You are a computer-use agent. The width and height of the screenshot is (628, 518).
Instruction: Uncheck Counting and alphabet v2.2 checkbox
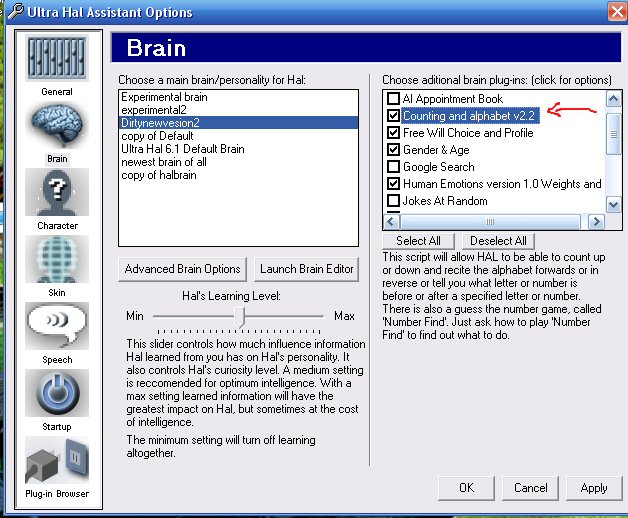[x=393, y=116]
